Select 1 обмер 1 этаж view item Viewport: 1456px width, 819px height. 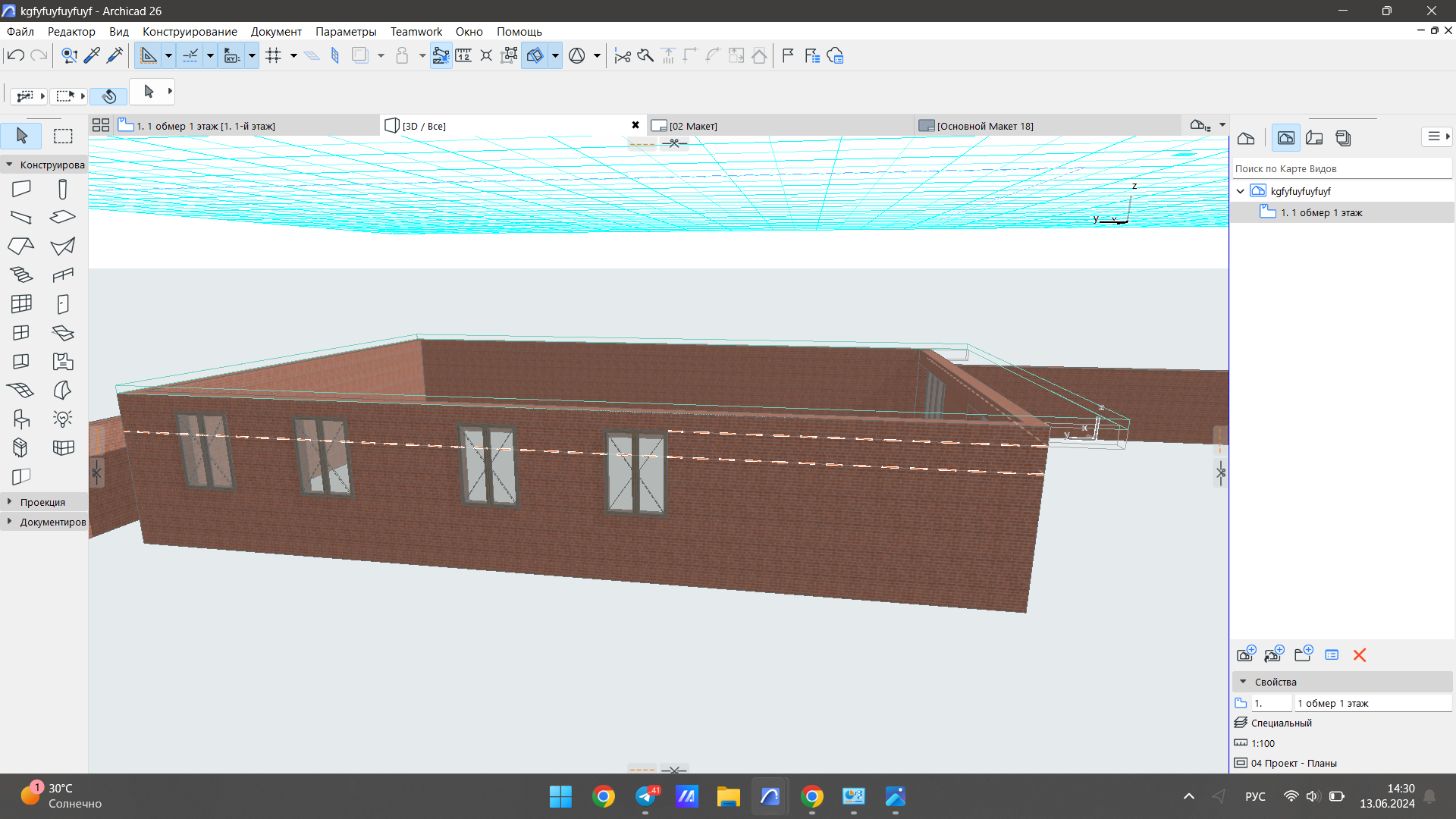click(1321, 213)
